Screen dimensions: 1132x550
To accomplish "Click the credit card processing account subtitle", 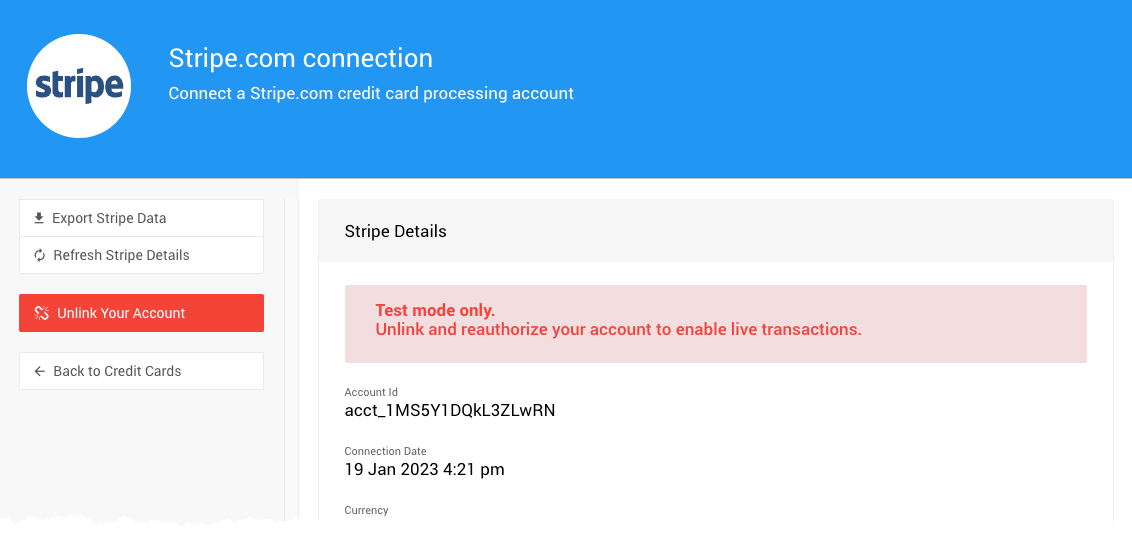I will 371,93.
